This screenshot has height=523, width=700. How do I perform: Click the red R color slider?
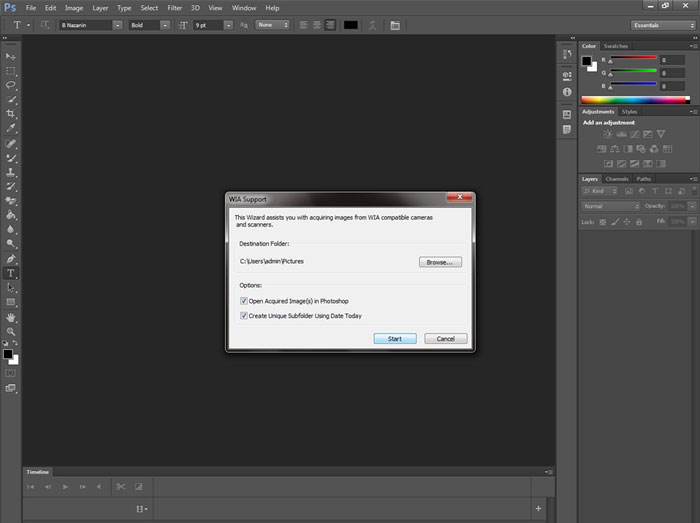tap(633, 58)
